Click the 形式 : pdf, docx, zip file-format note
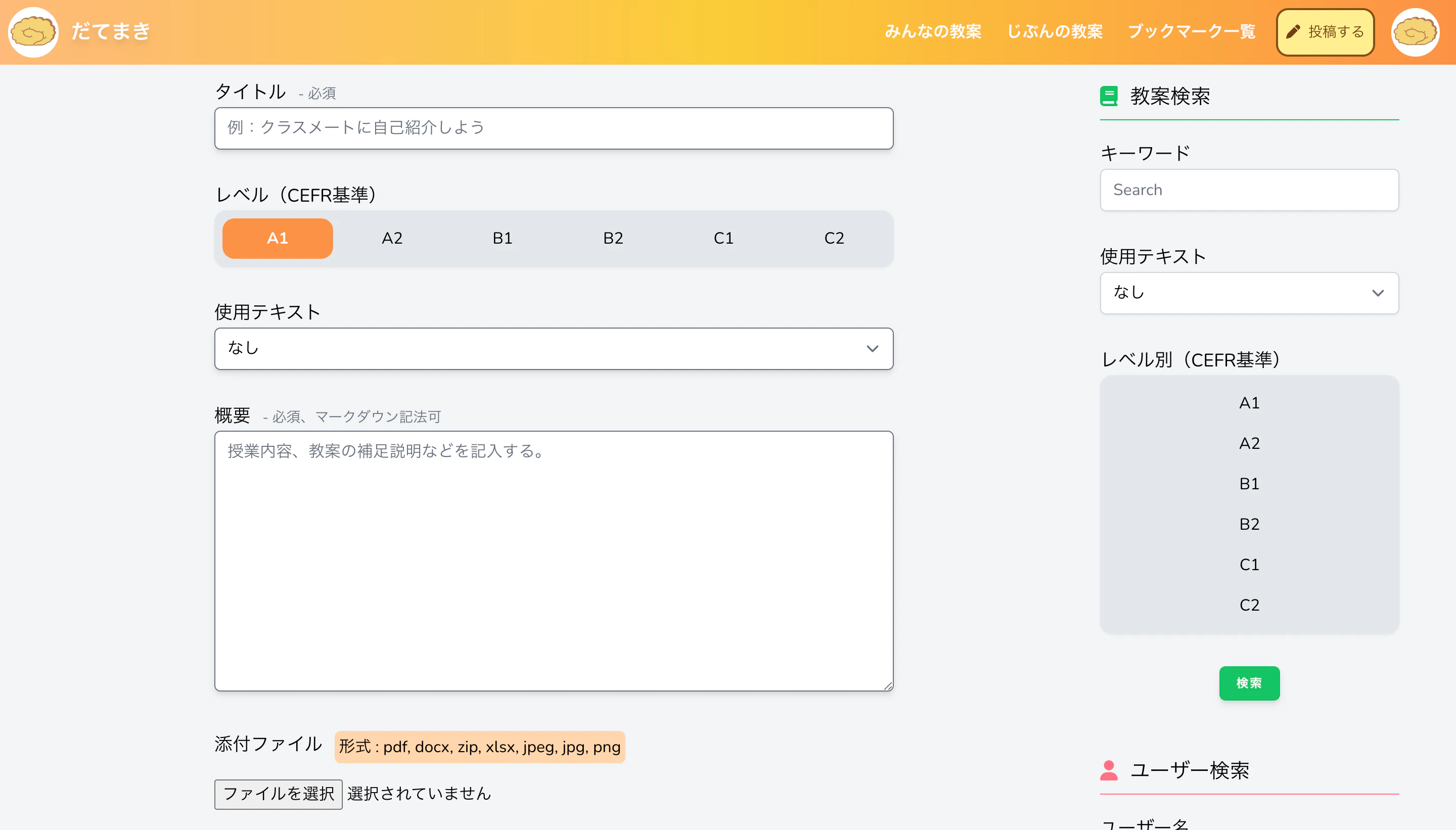Viewport: 1456px width, 830px height. coord(479,747)
